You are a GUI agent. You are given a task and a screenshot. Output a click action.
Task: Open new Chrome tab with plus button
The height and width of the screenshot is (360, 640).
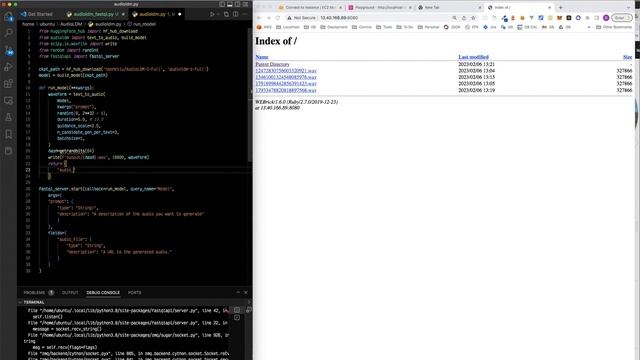(x=560, y=7)
